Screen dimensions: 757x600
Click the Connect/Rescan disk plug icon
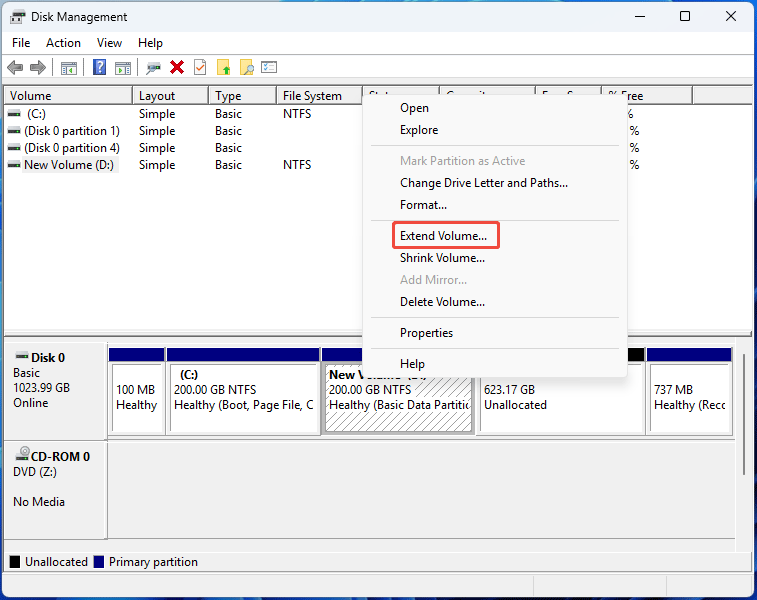tap(154, 68)
